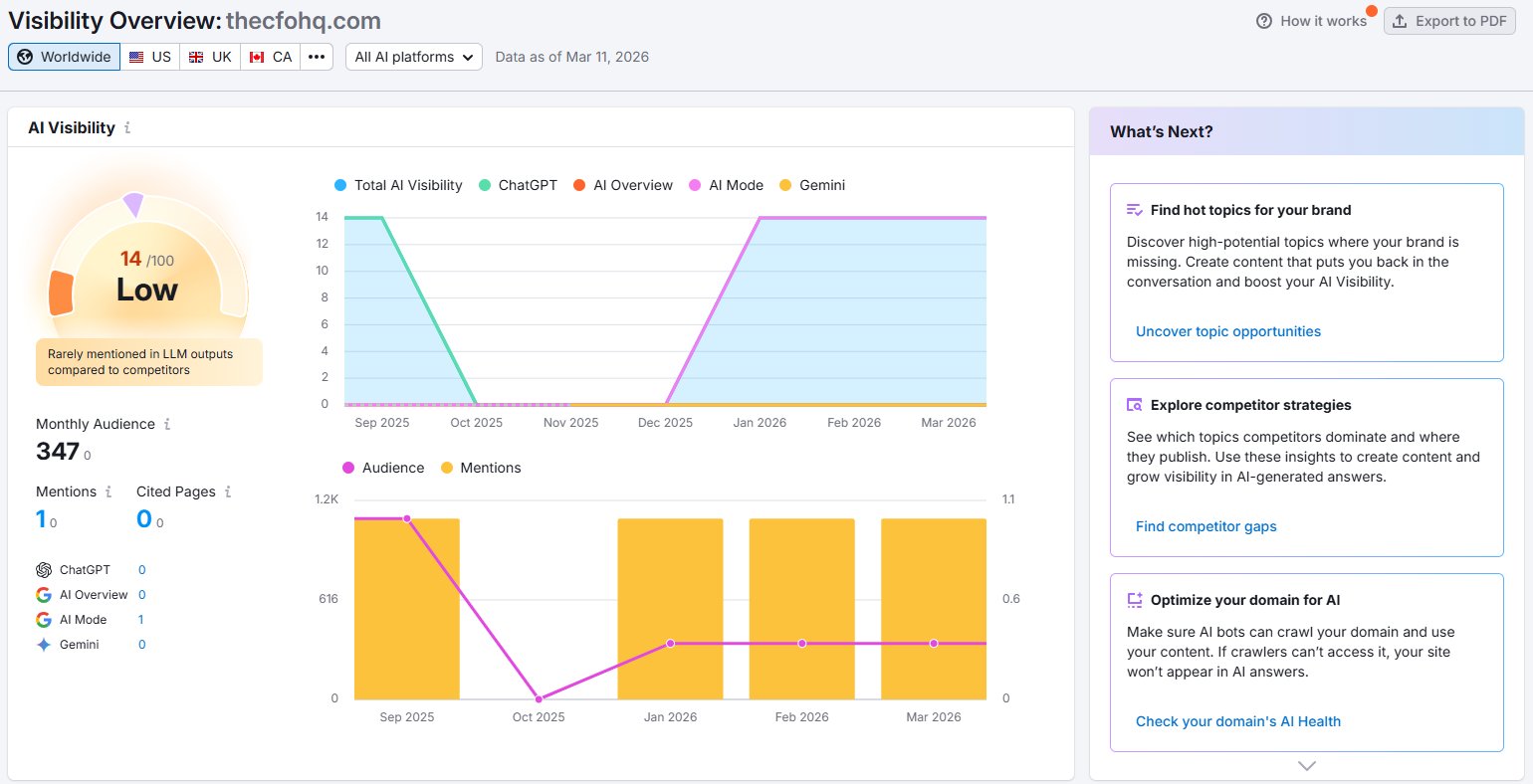Click the Sep 2025 audience data point
Image resolution: width=1533 pixels, height=784 pixels.
pyautogui.click(x=407, y=518)
